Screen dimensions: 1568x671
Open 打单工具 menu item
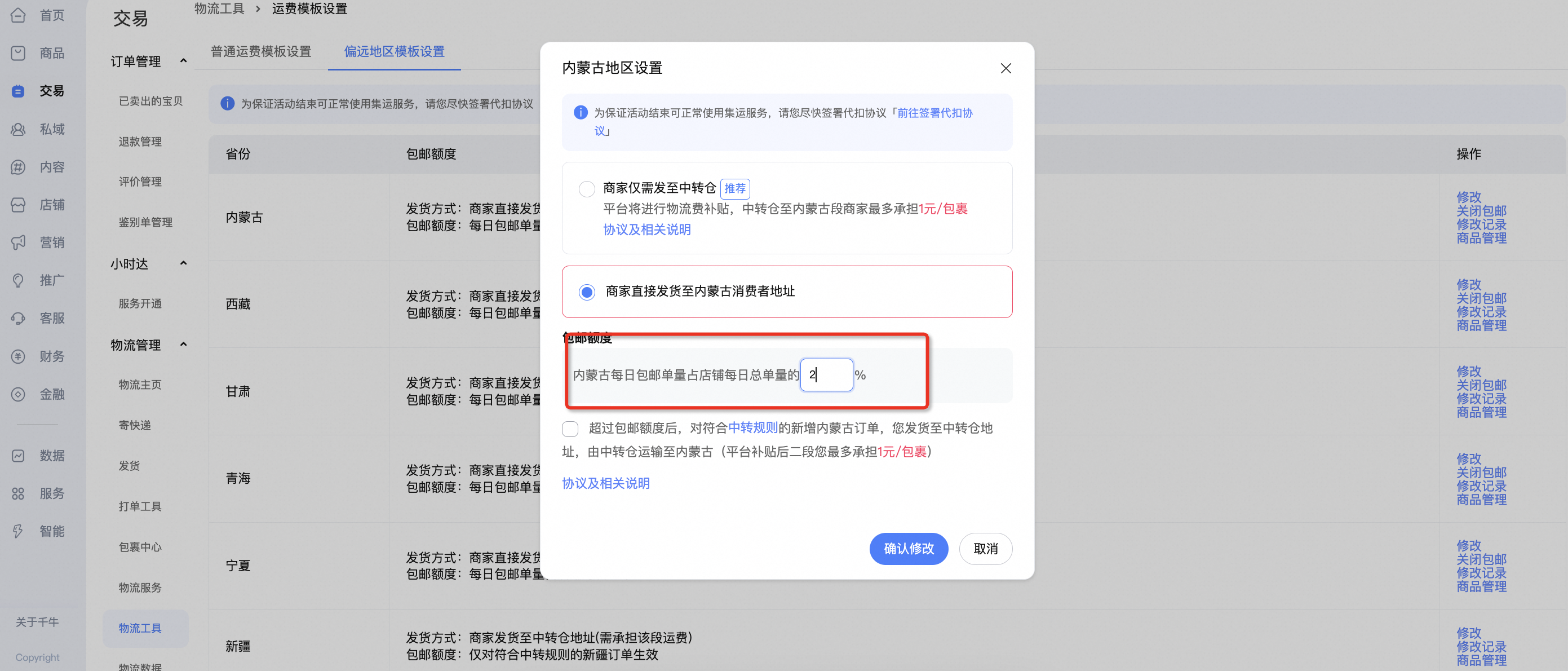tap(140, 506)
